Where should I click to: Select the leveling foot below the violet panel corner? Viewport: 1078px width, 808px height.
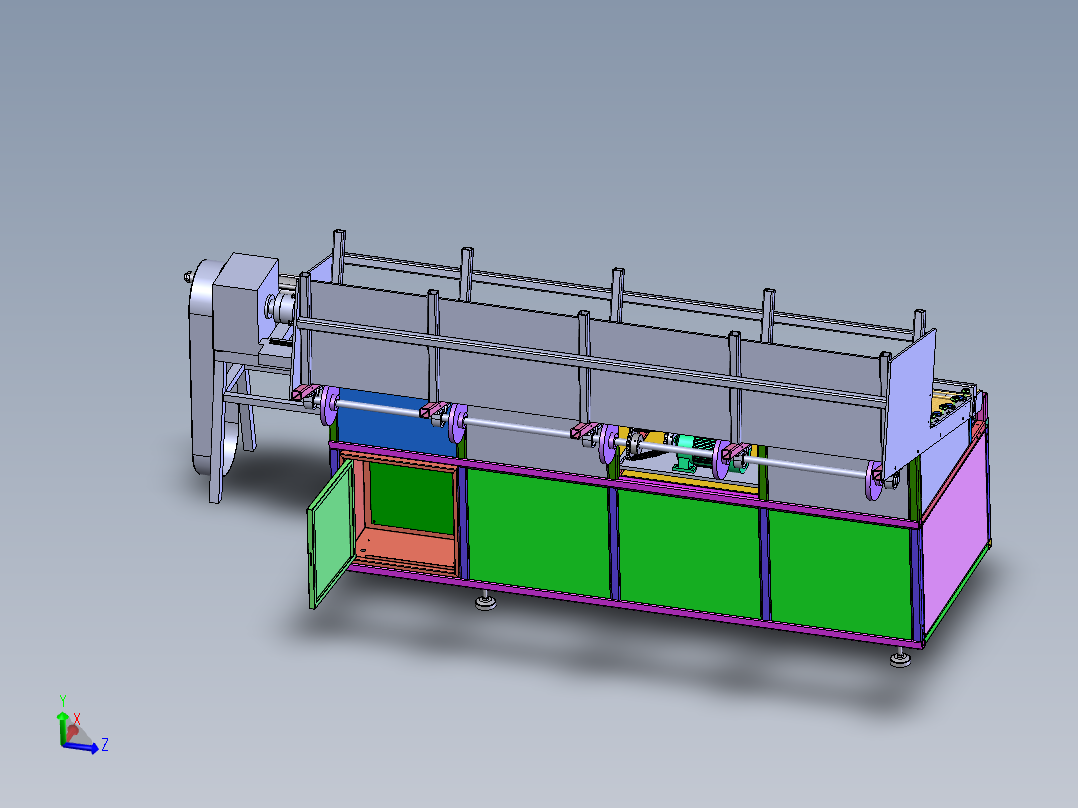900,658
